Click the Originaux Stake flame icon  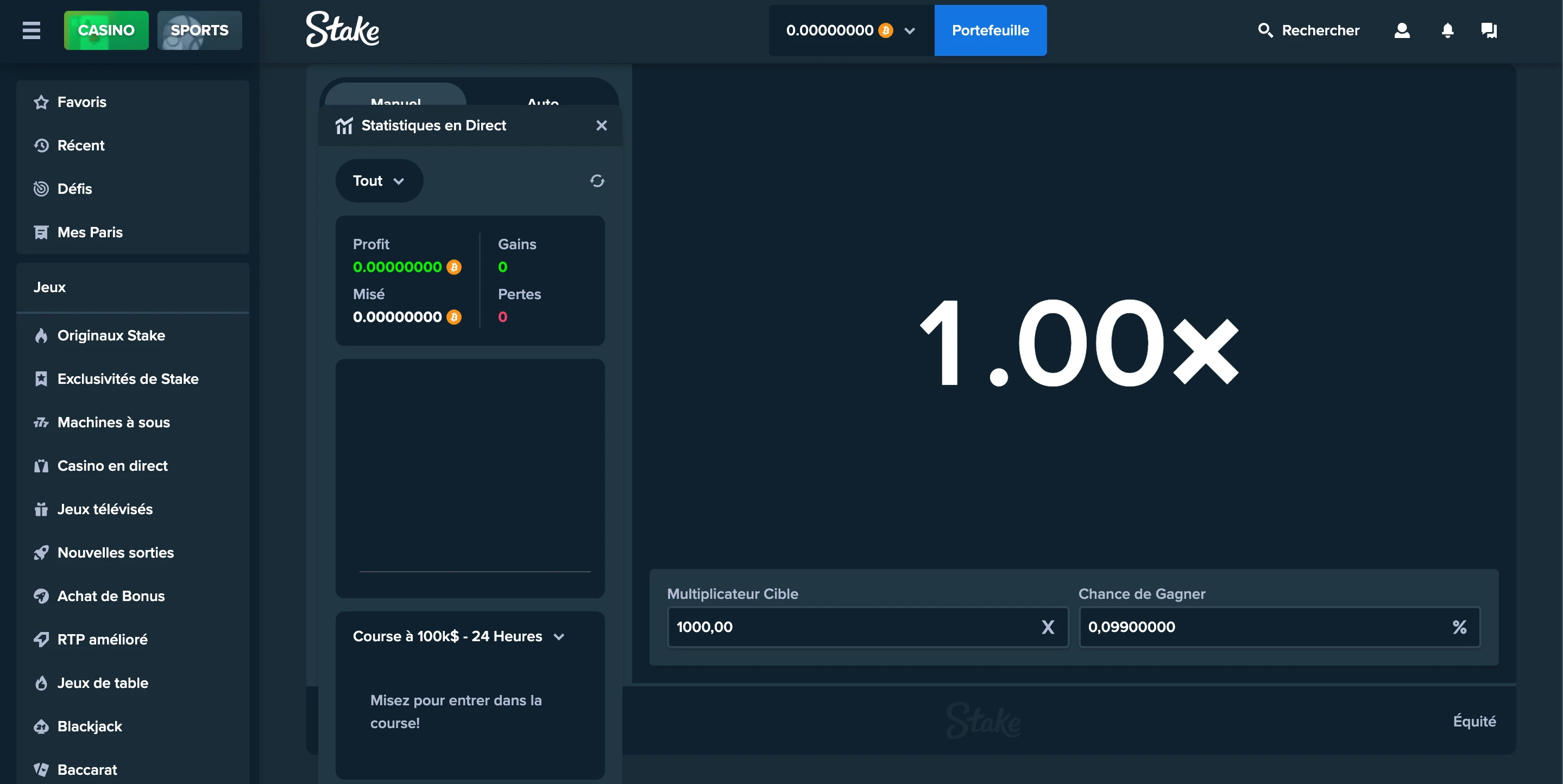pos(41,336)
